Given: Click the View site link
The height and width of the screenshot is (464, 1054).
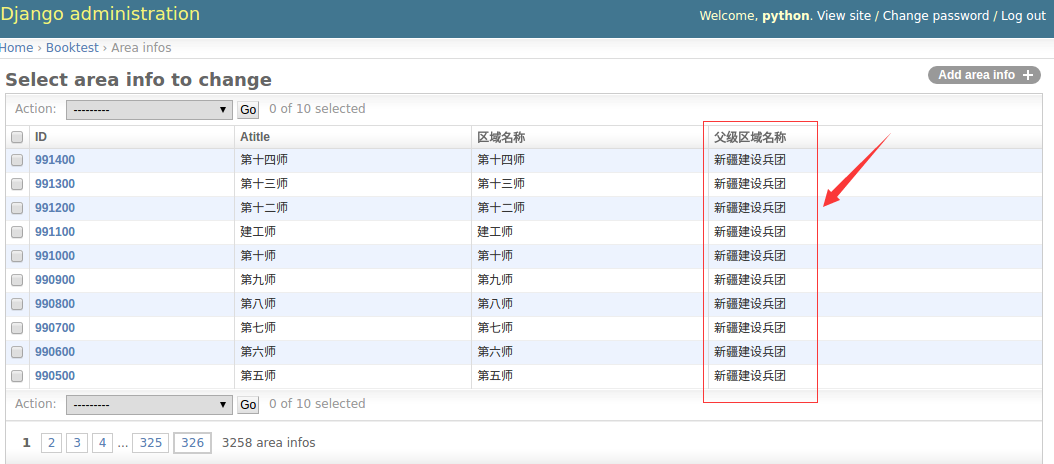Looking at the screenshot, I should [x=844, y=16].
